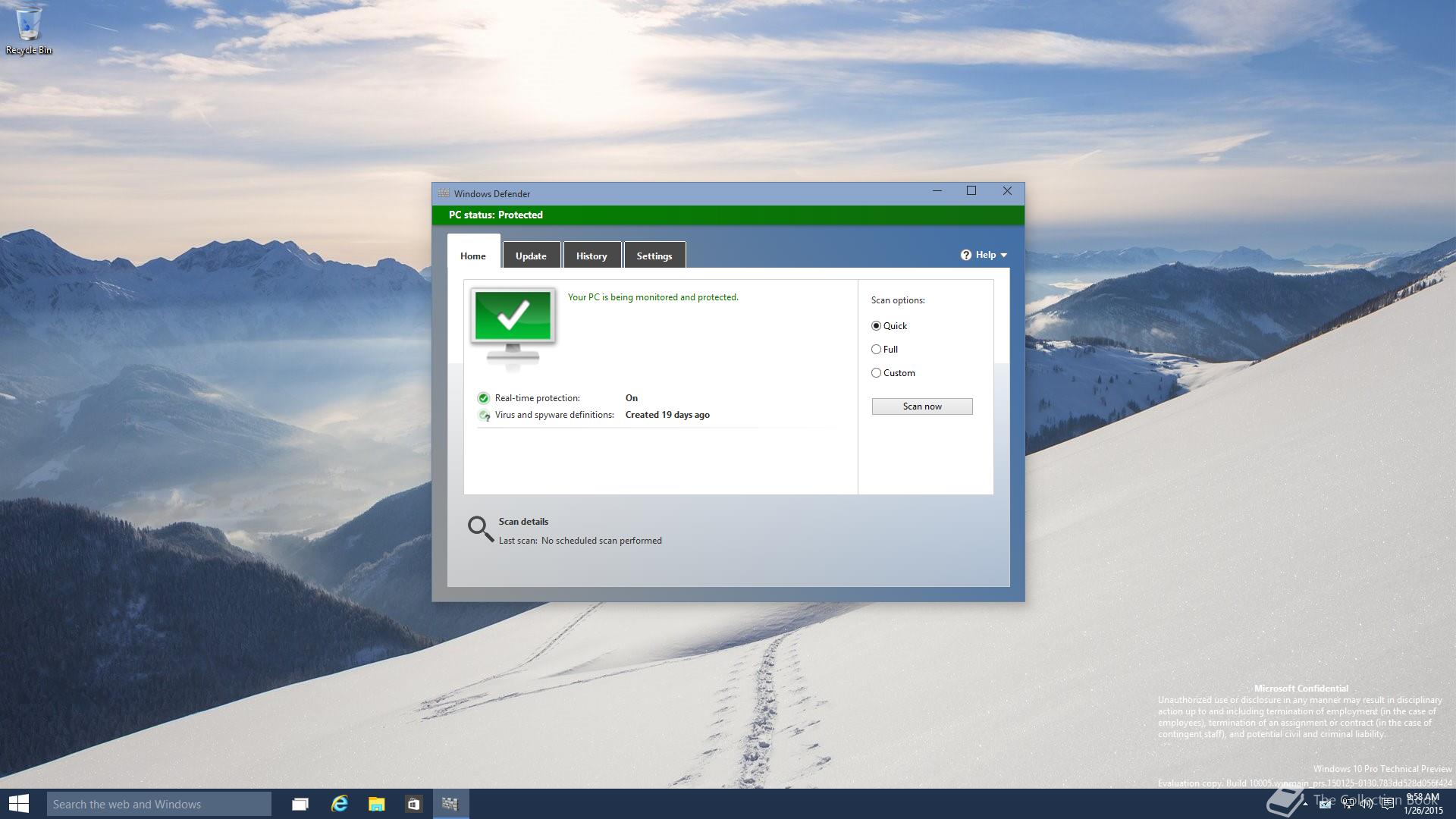Image resolution: width=1456 pixels, height=819 pixels.
Task: Open the Recycle Bin desktop icon
Action: 28,30
